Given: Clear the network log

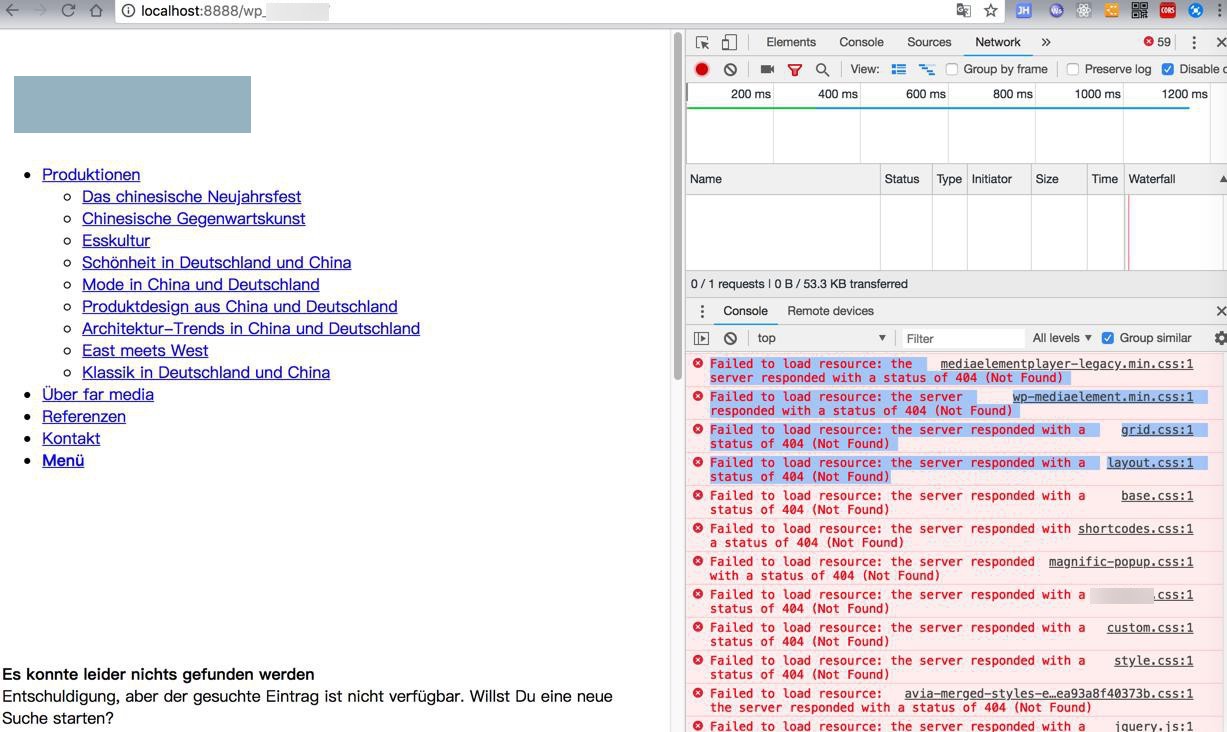Looking at the screenshot, I should click(730, 69).
